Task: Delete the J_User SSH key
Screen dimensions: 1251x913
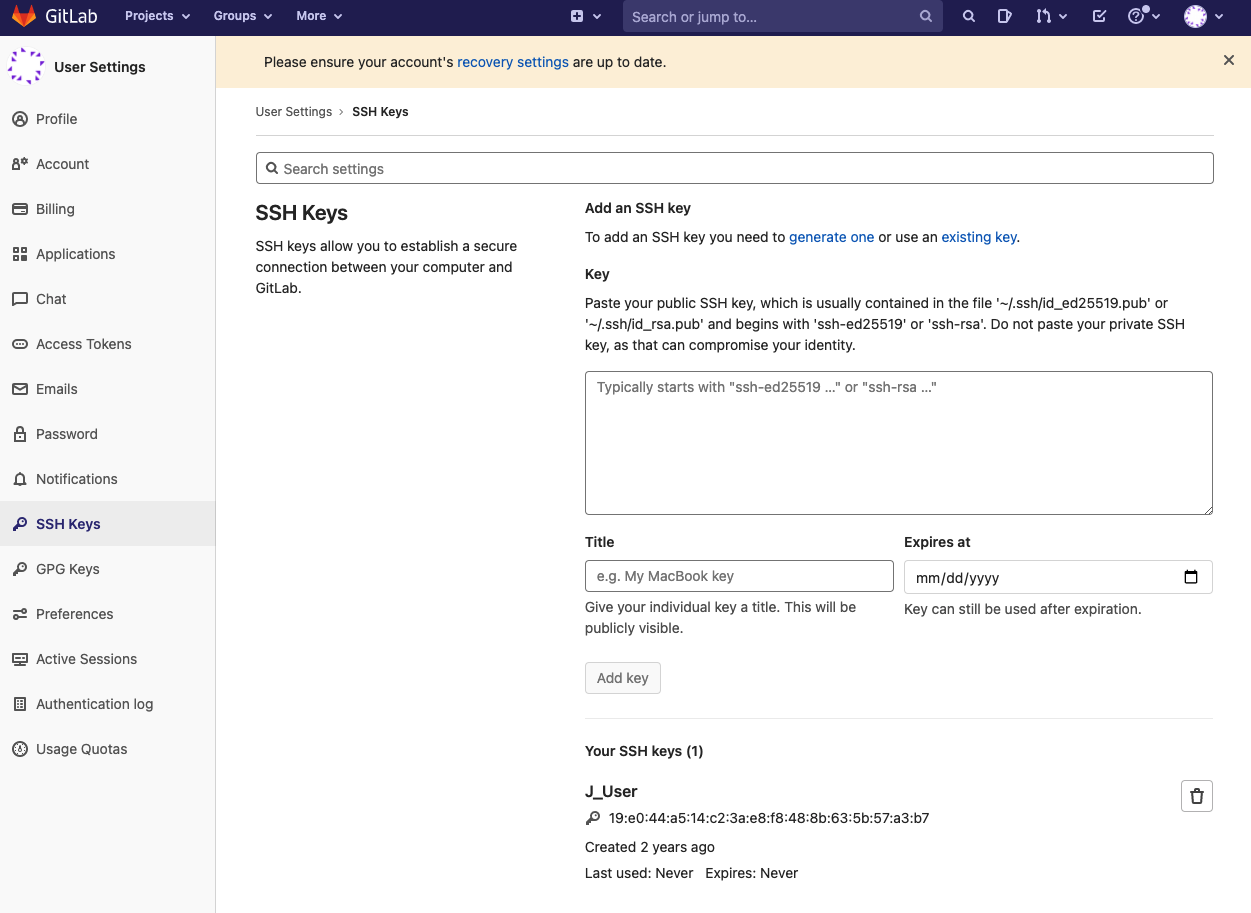Action: [1196, 796]
